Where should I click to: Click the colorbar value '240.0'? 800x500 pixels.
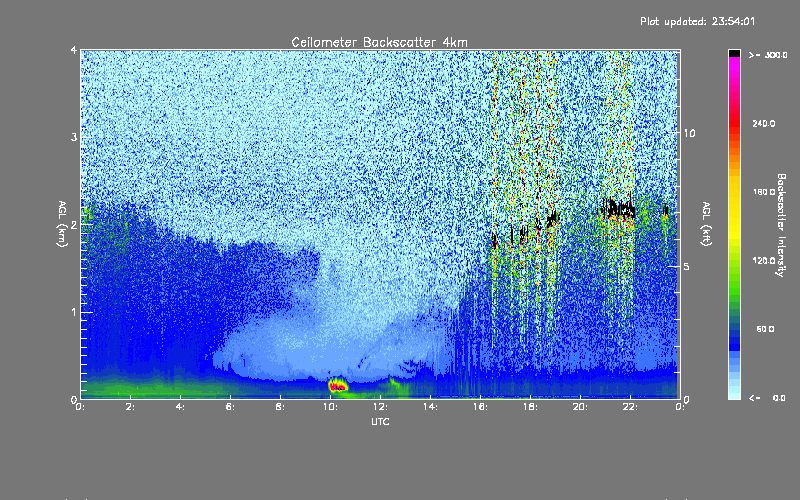764,123
